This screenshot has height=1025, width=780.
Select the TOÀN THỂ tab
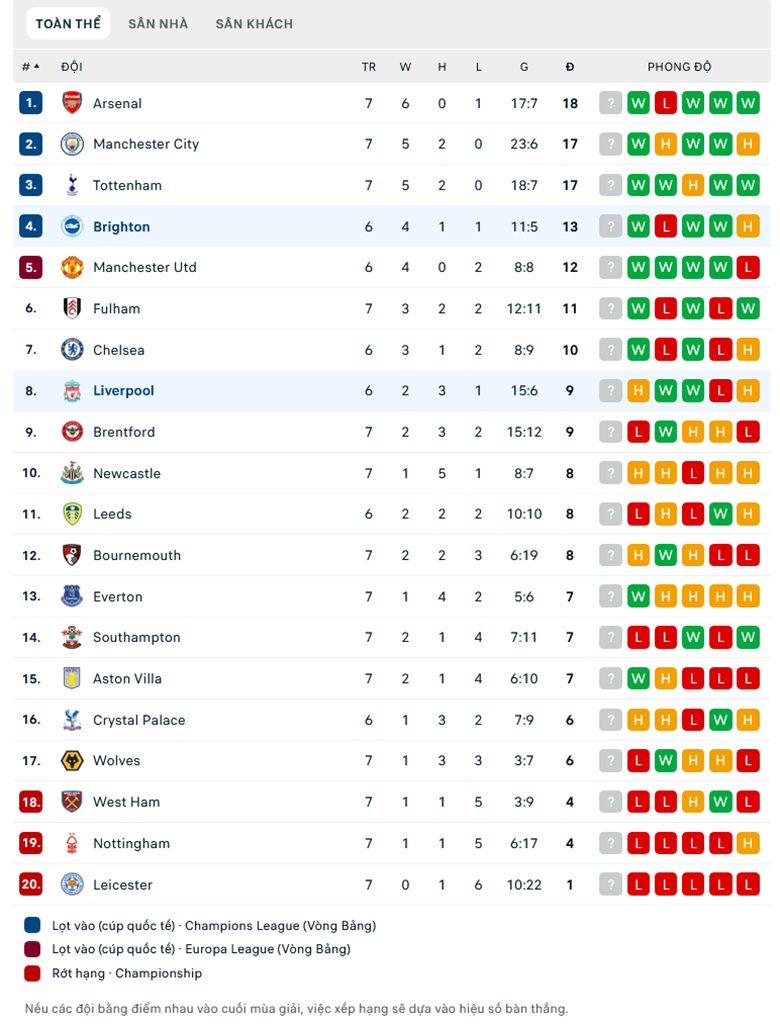[68, 24]
